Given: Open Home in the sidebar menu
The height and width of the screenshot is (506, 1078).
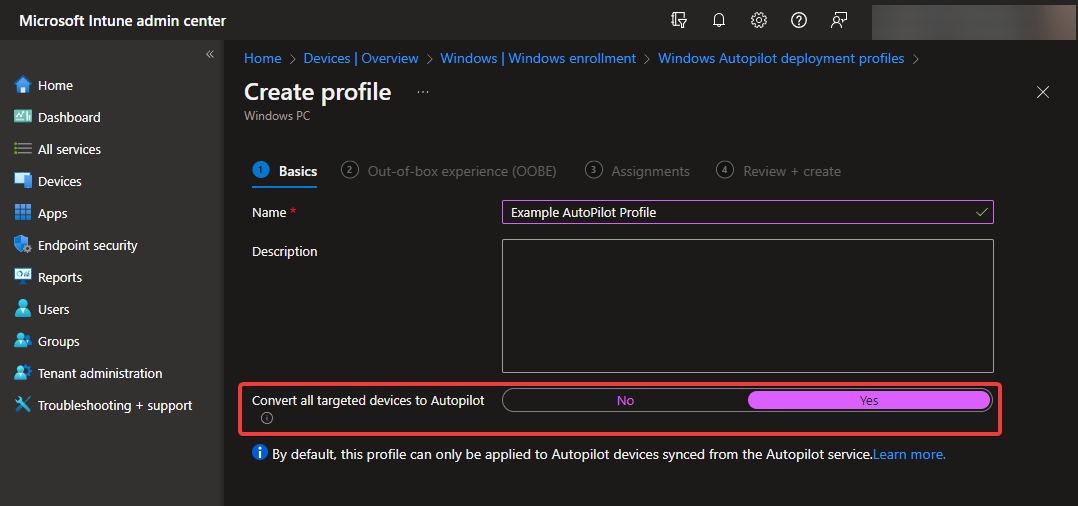Looking at the screenshot, I should tap(56, 85).
